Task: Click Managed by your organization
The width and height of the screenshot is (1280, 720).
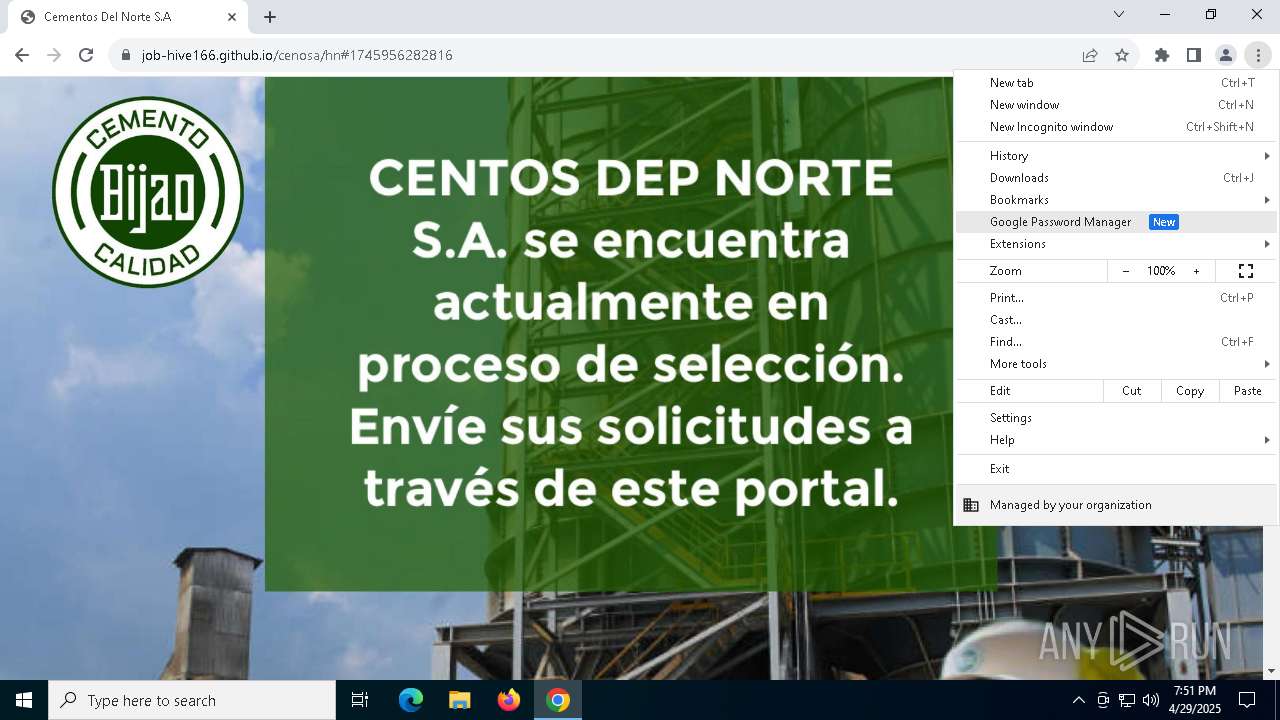Action: 1117,505
